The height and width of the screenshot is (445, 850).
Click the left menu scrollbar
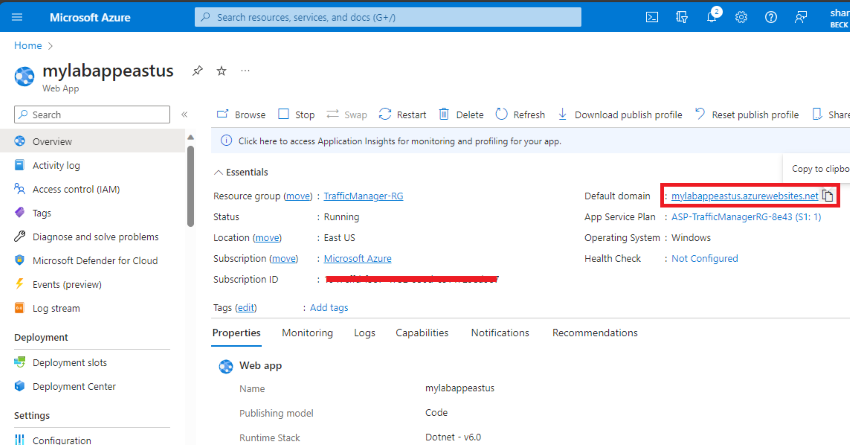click(190, 184)
